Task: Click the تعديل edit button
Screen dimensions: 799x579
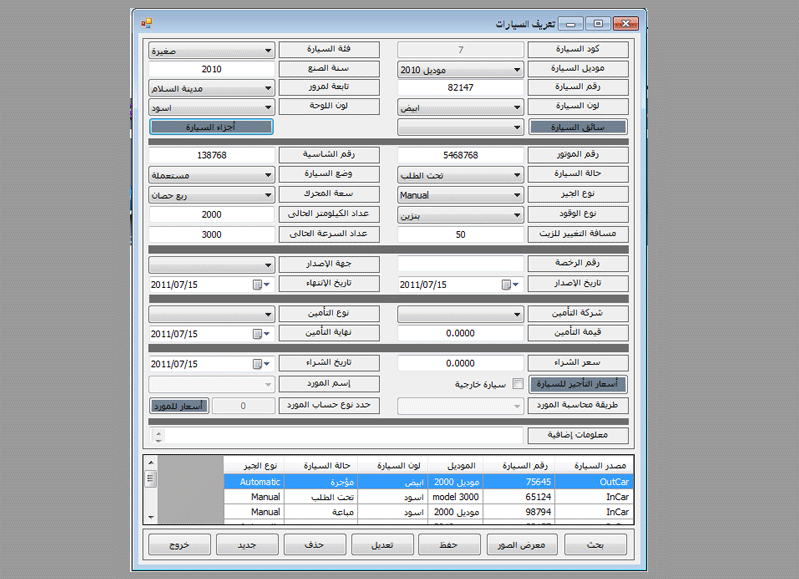Action: [382, 545]
